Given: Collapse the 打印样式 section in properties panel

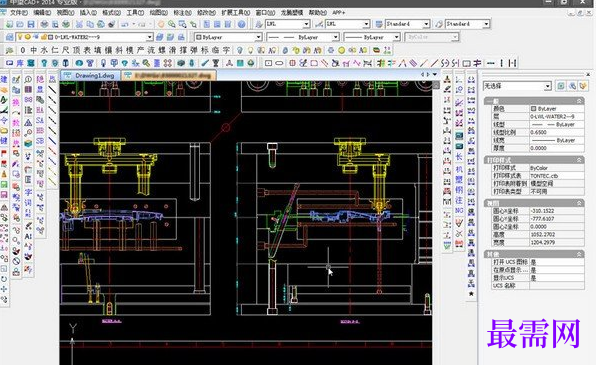Looking at the screenshot, I should pos(579,160).
